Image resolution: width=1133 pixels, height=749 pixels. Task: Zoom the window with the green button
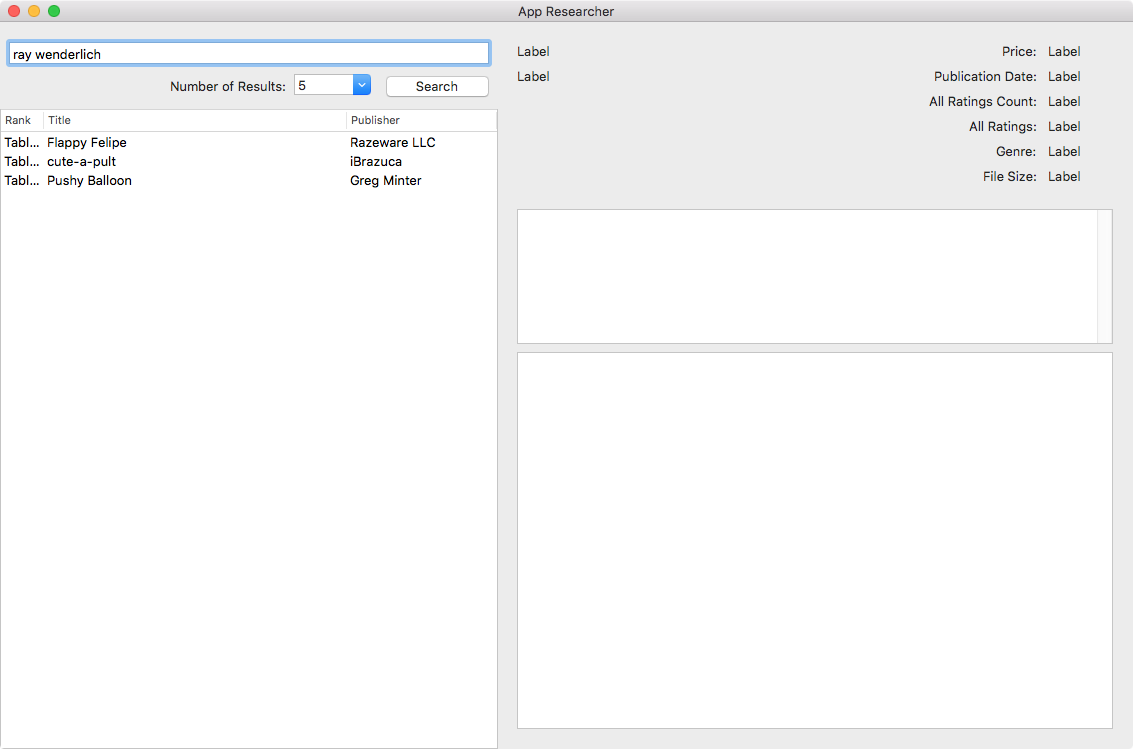(54, 11)
